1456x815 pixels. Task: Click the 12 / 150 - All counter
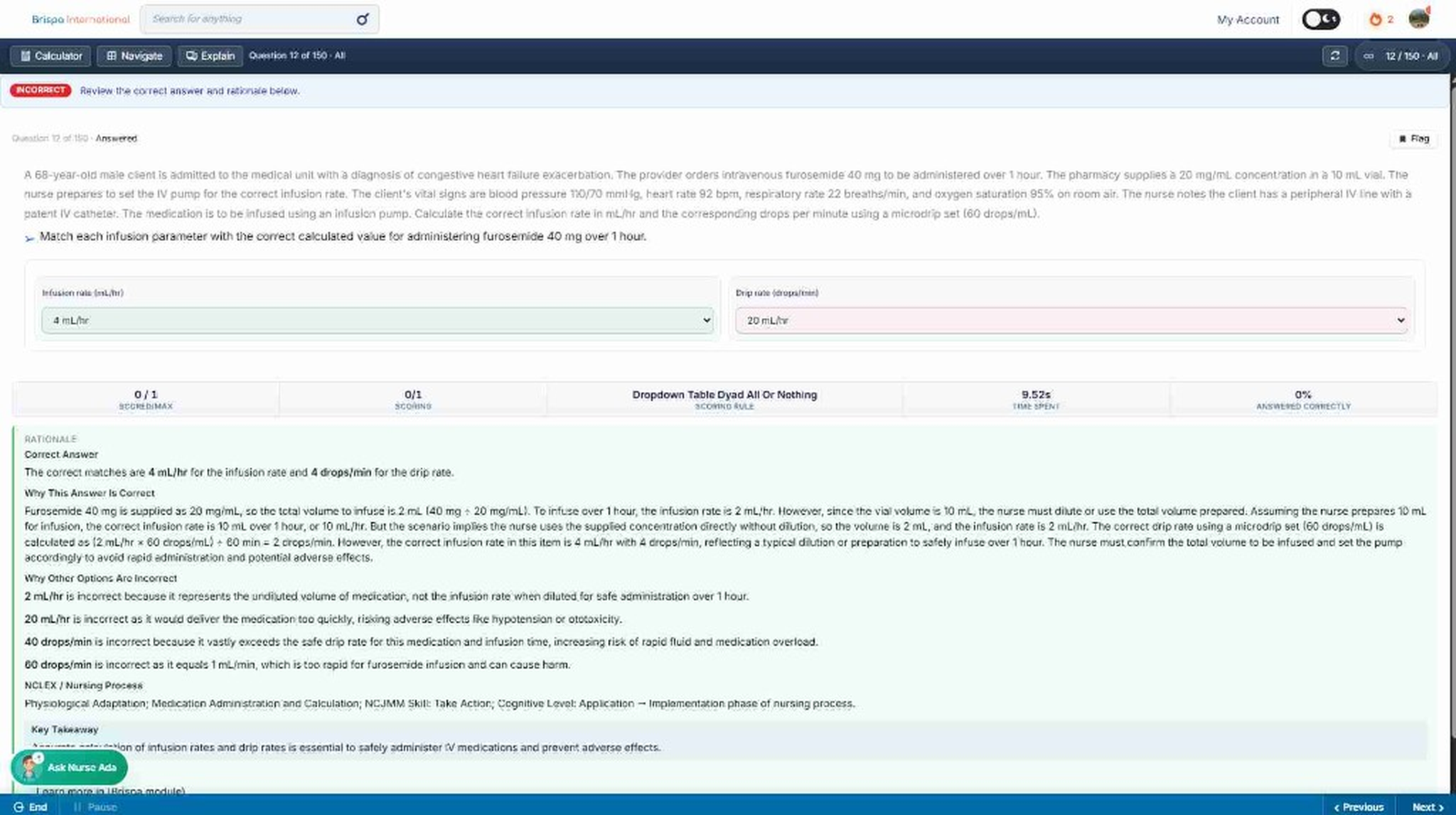click(1401, 55)
